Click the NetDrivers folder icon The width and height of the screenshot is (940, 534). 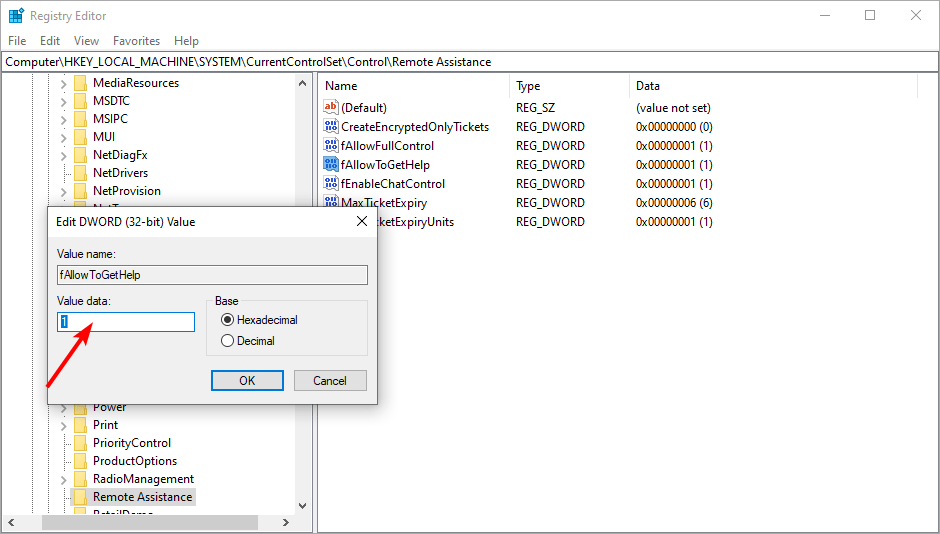tap(80, 173)
